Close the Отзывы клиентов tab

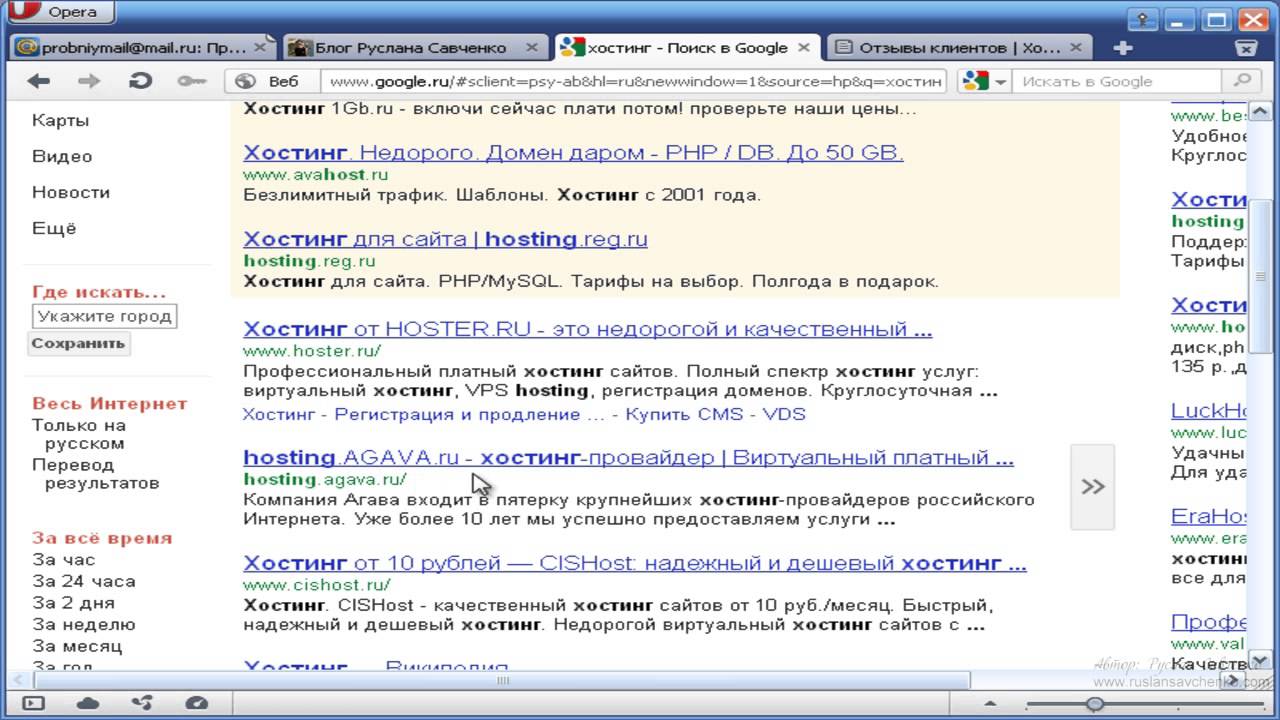pos(1077,47)
